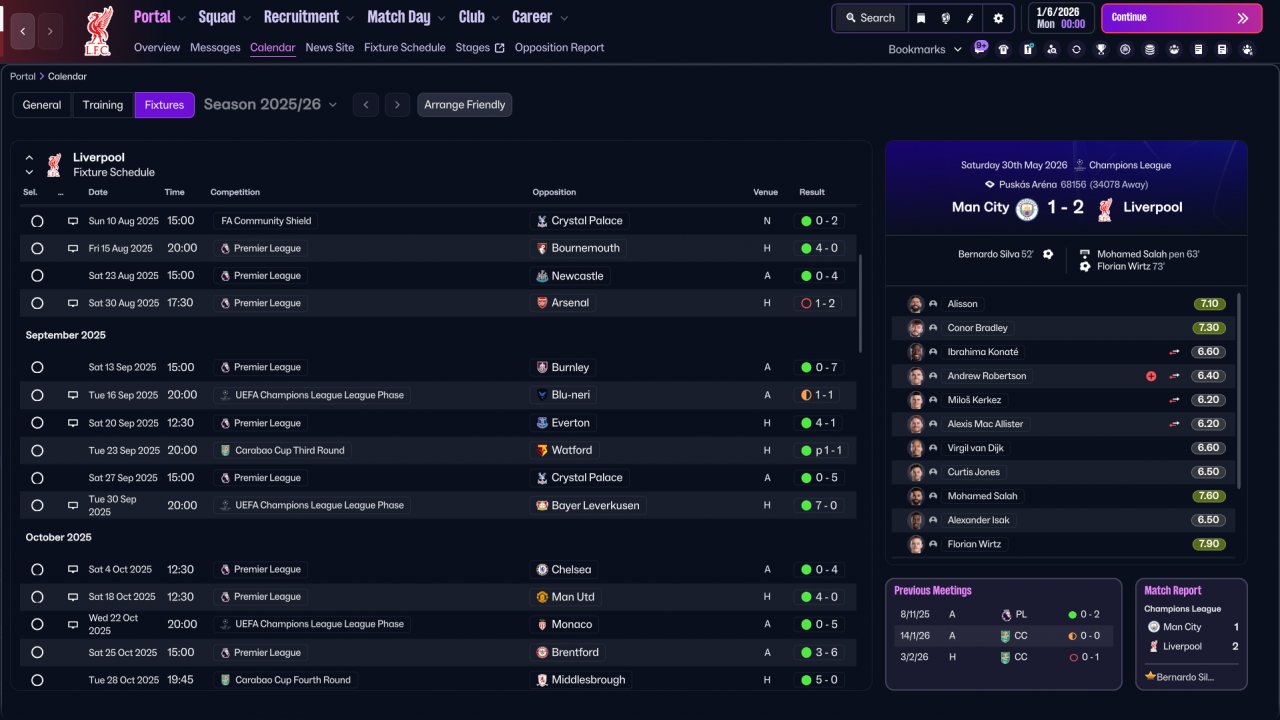
Task: Click the external link icon next to Stages
Action: 499,48
